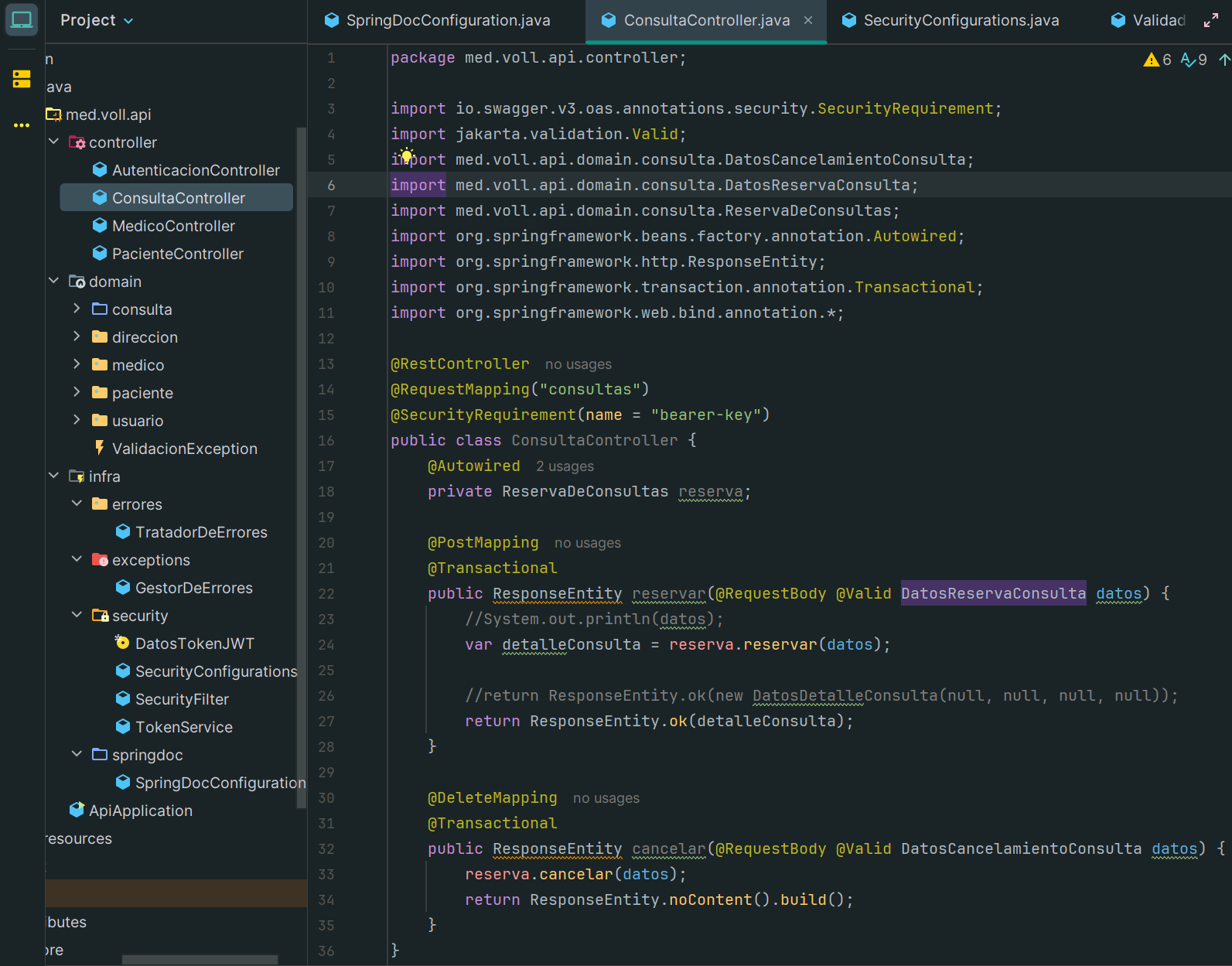Click the quick-fix lightbulb on line 5
Image resolution: width=1232 pixels, height=966 pixels.
coord(407,155)
